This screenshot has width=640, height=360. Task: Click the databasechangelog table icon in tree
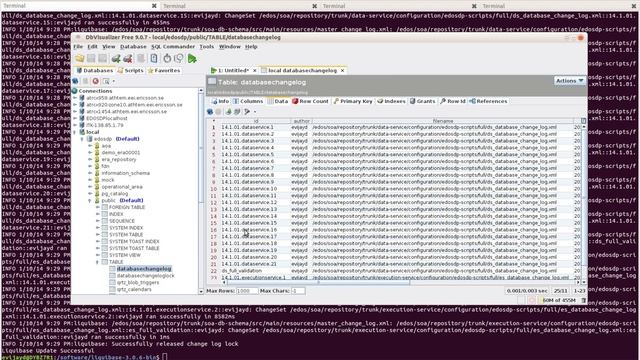(112, 269)
